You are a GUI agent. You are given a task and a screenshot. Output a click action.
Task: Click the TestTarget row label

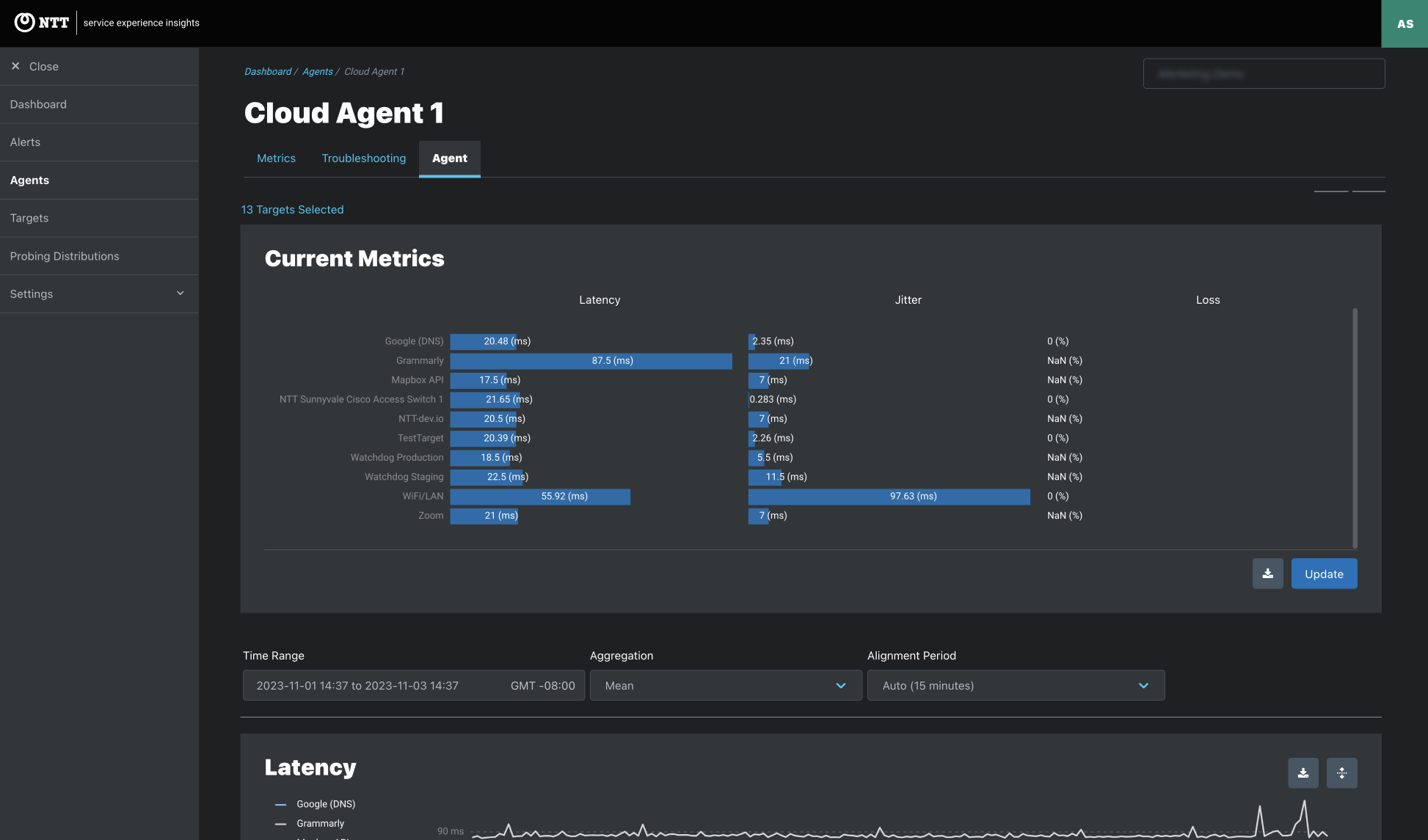pyautogui.click(x=420, y=438)
